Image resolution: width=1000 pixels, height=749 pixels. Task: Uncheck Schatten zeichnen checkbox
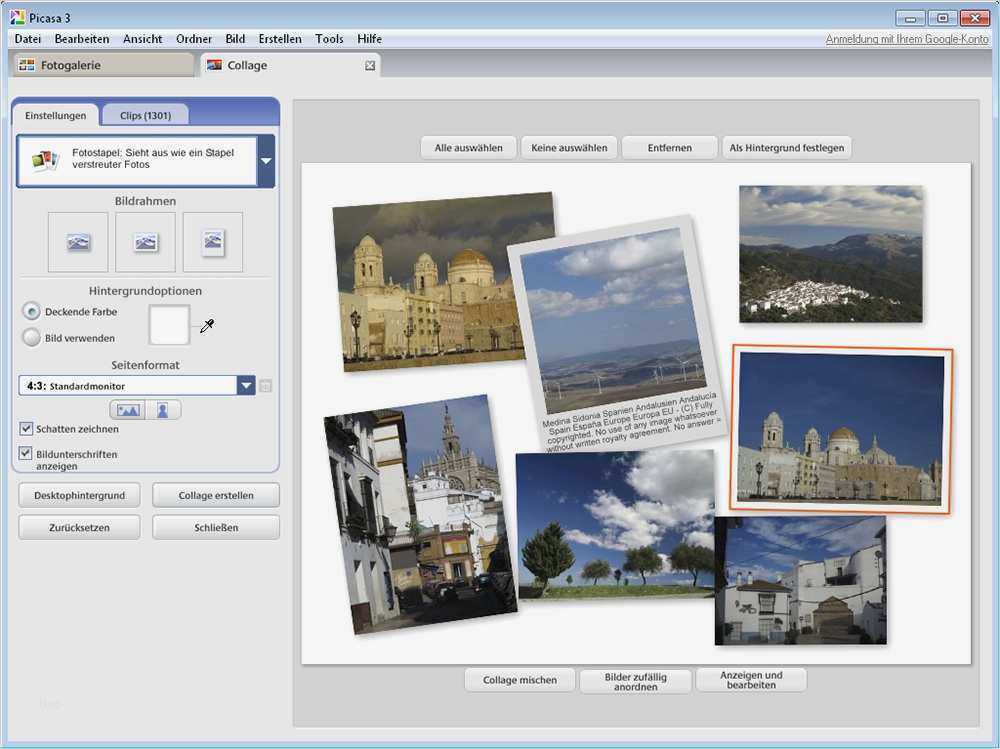26,429
